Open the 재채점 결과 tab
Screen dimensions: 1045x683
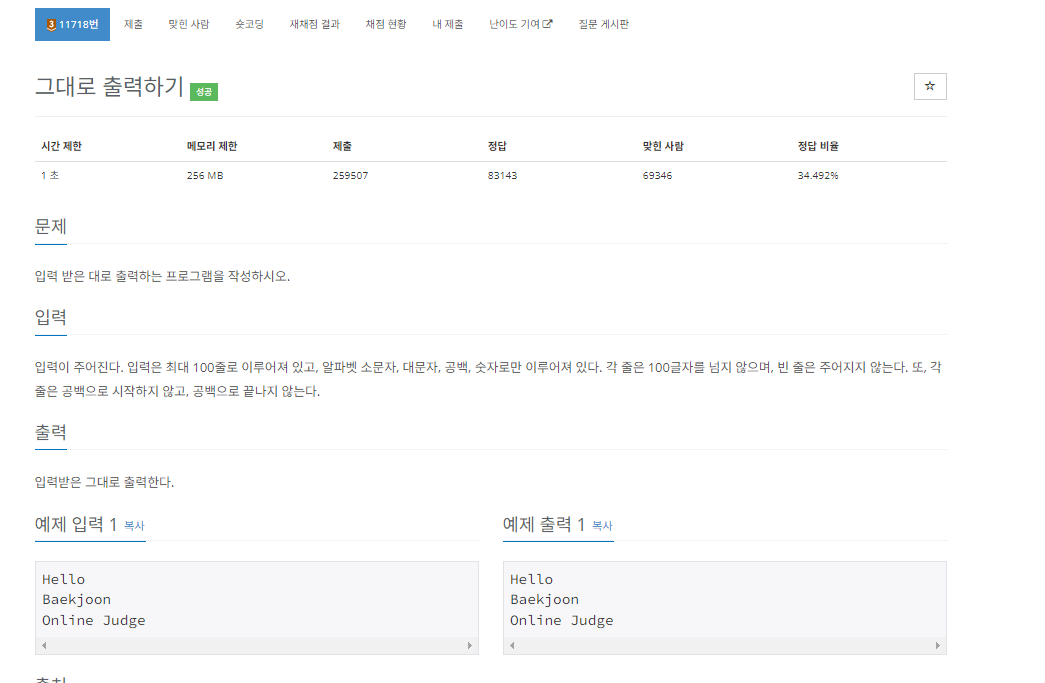coord(315,25)
